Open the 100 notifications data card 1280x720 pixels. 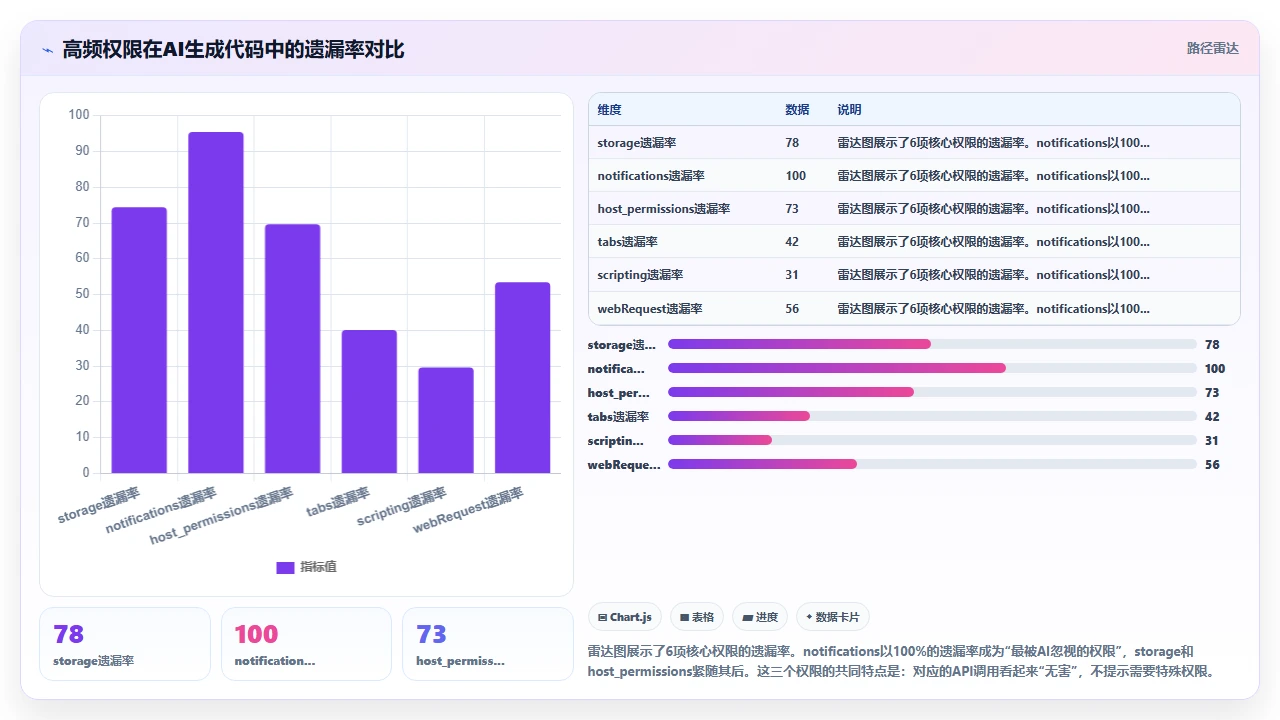[x=306, y=644]
